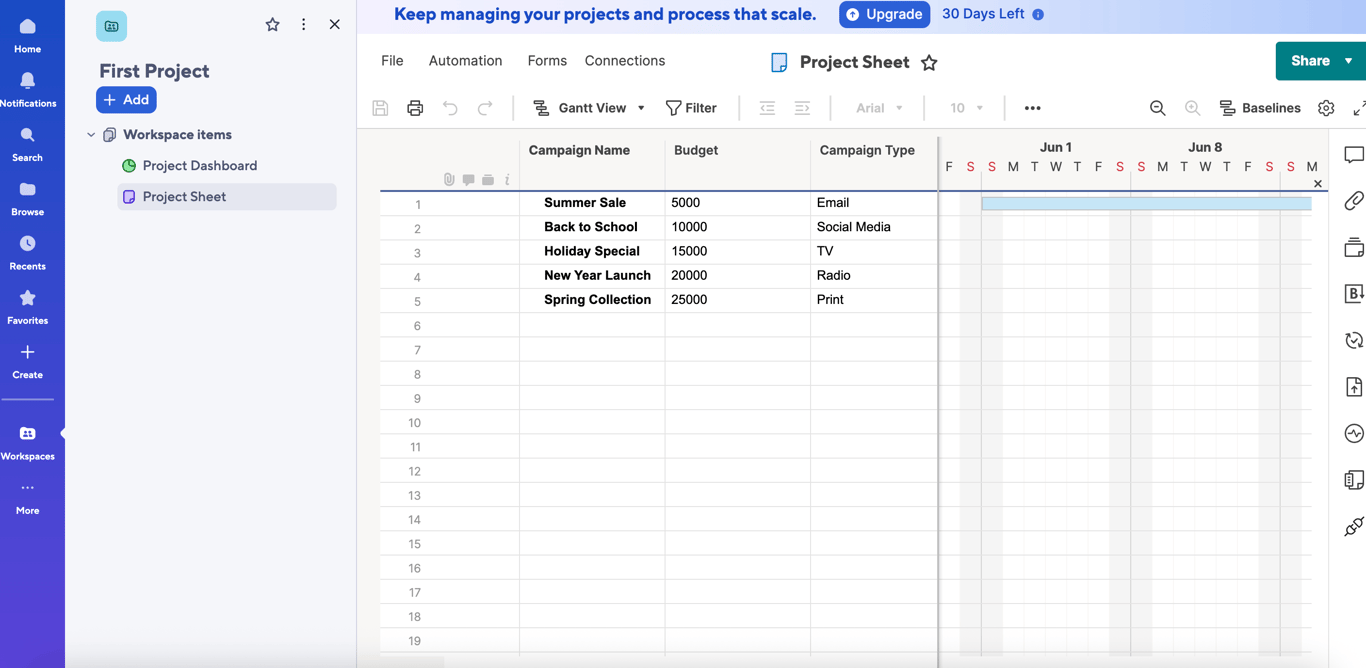Image resolution: width=1366 pixels, height=668 pixels.
Task: Select the 15000 budget cell
Action: pos(738,251)
